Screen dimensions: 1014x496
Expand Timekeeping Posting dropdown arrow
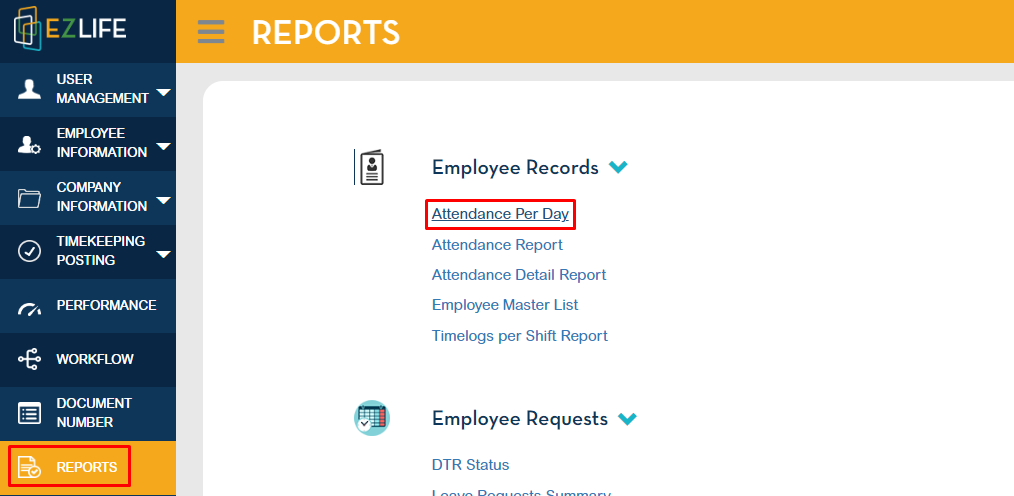(164, 254)
